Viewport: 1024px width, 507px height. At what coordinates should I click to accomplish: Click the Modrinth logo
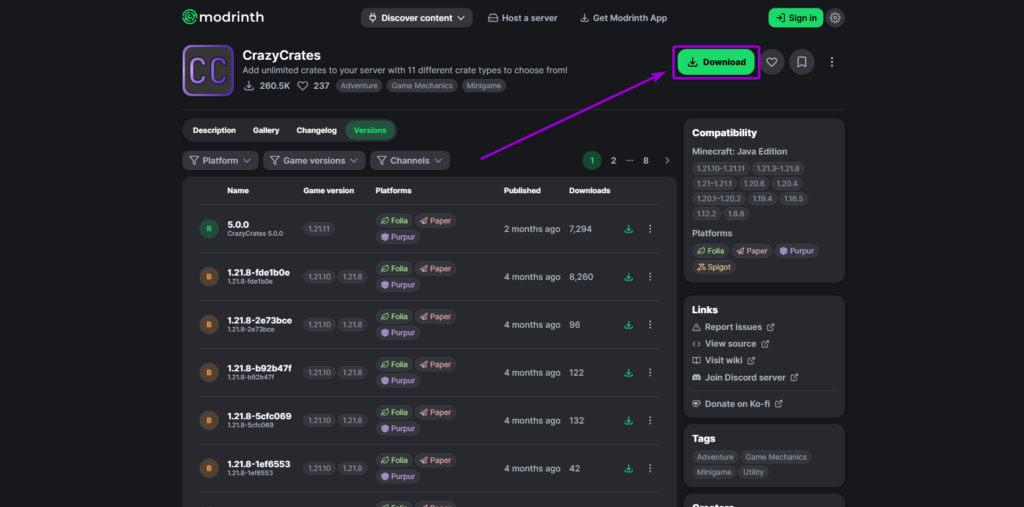[x=223, y=18]
